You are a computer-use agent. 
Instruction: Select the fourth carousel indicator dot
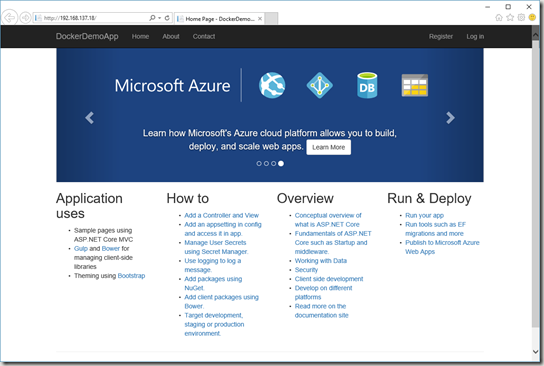click(281, 163)
